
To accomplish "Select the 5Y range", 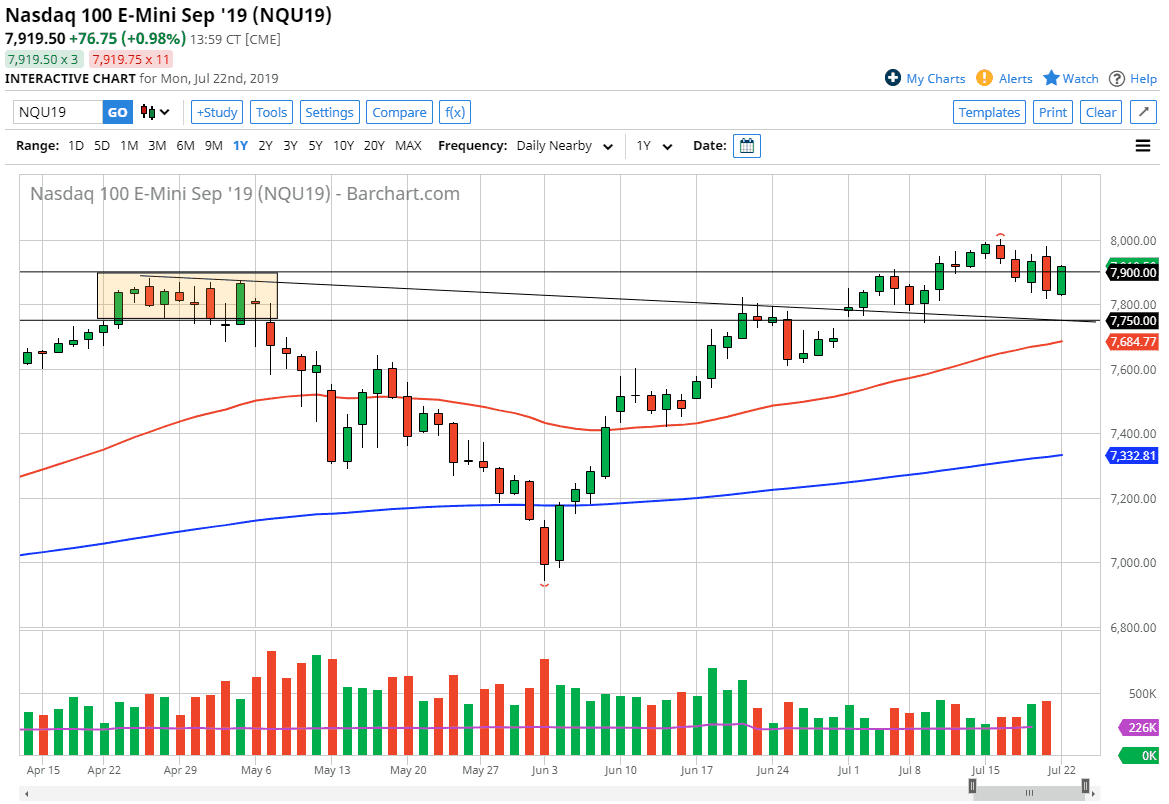I will click(x=315, y=146).
